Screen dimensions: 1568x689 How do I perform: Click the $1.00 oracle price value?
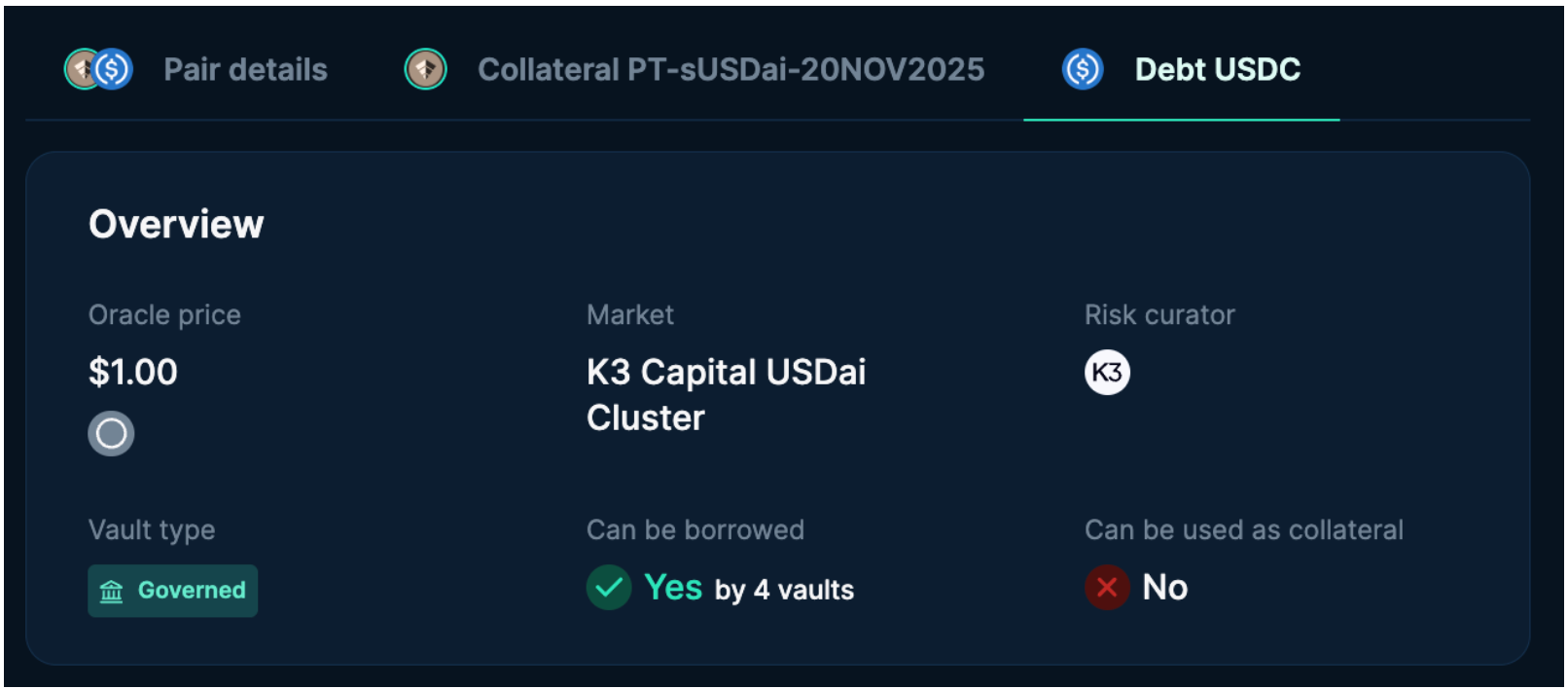point(133,372)
